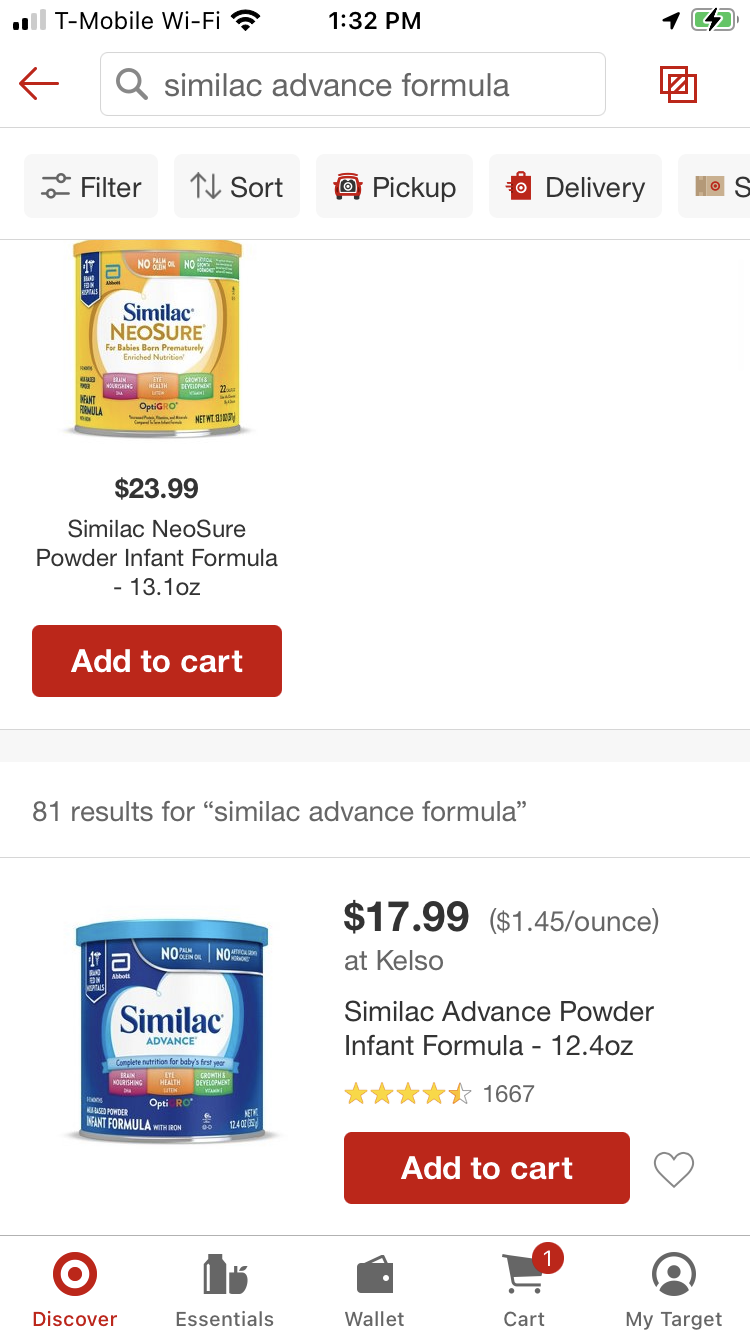This screenshot has height=1334, width=750.
Task: Tap the barcode scanner icon
Action: [678, 84]
